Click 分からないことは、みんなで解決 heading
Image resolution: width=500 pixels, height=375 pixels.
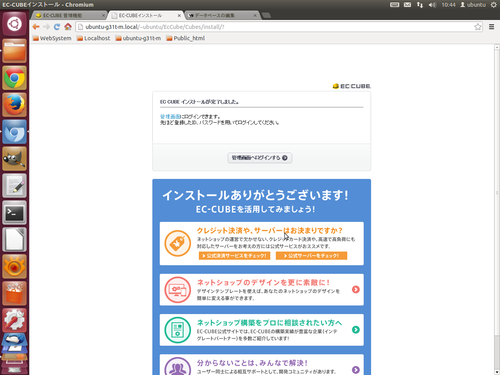pos(252,363)
